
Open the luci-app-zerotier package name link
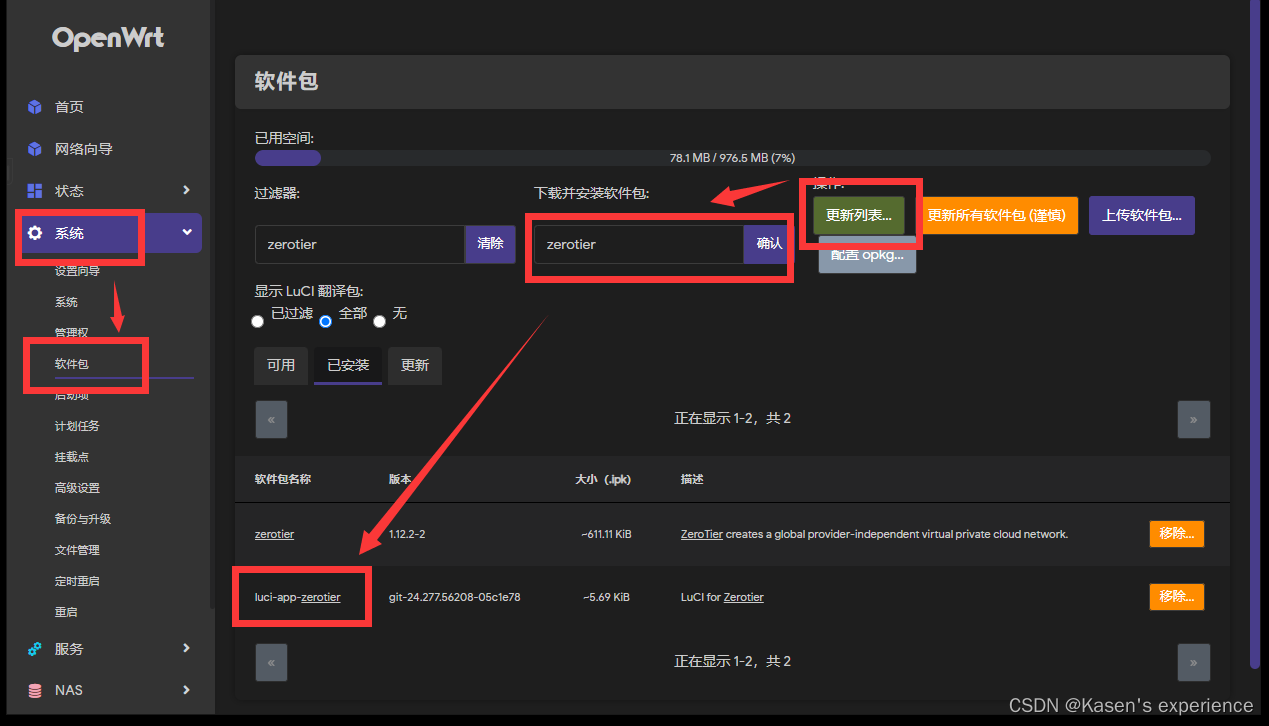pos(297,597)
